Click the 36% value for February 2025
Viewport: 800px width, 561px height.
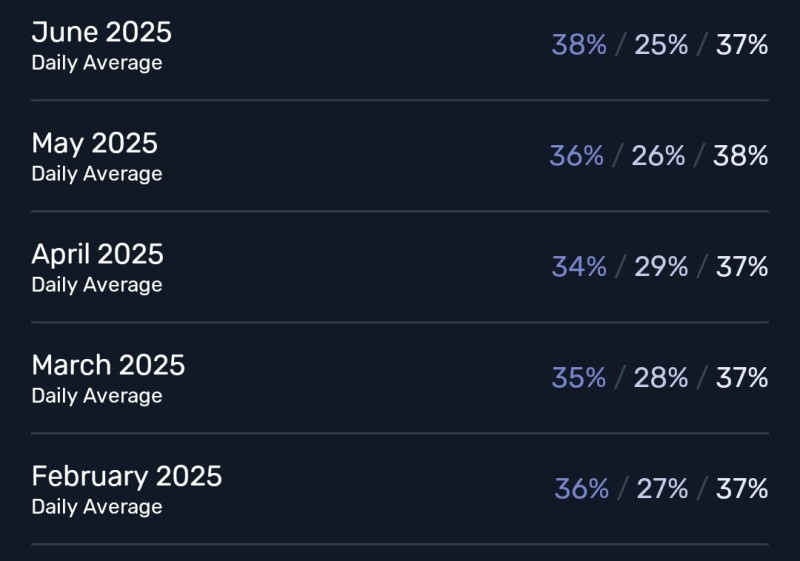tap(582, 489)
